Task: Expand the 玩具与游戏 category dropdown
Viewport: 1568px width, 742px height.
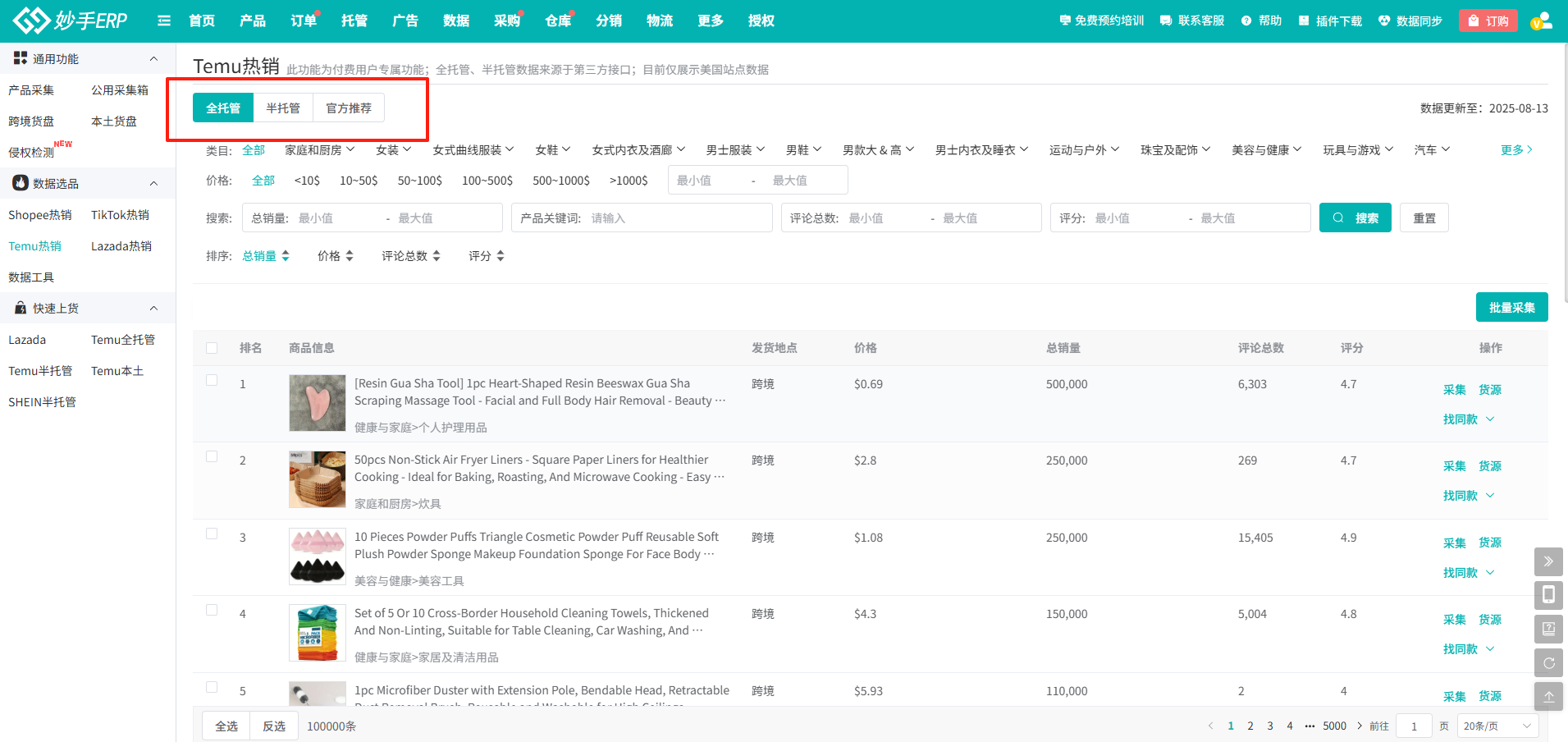Action: pos(1358,150)
